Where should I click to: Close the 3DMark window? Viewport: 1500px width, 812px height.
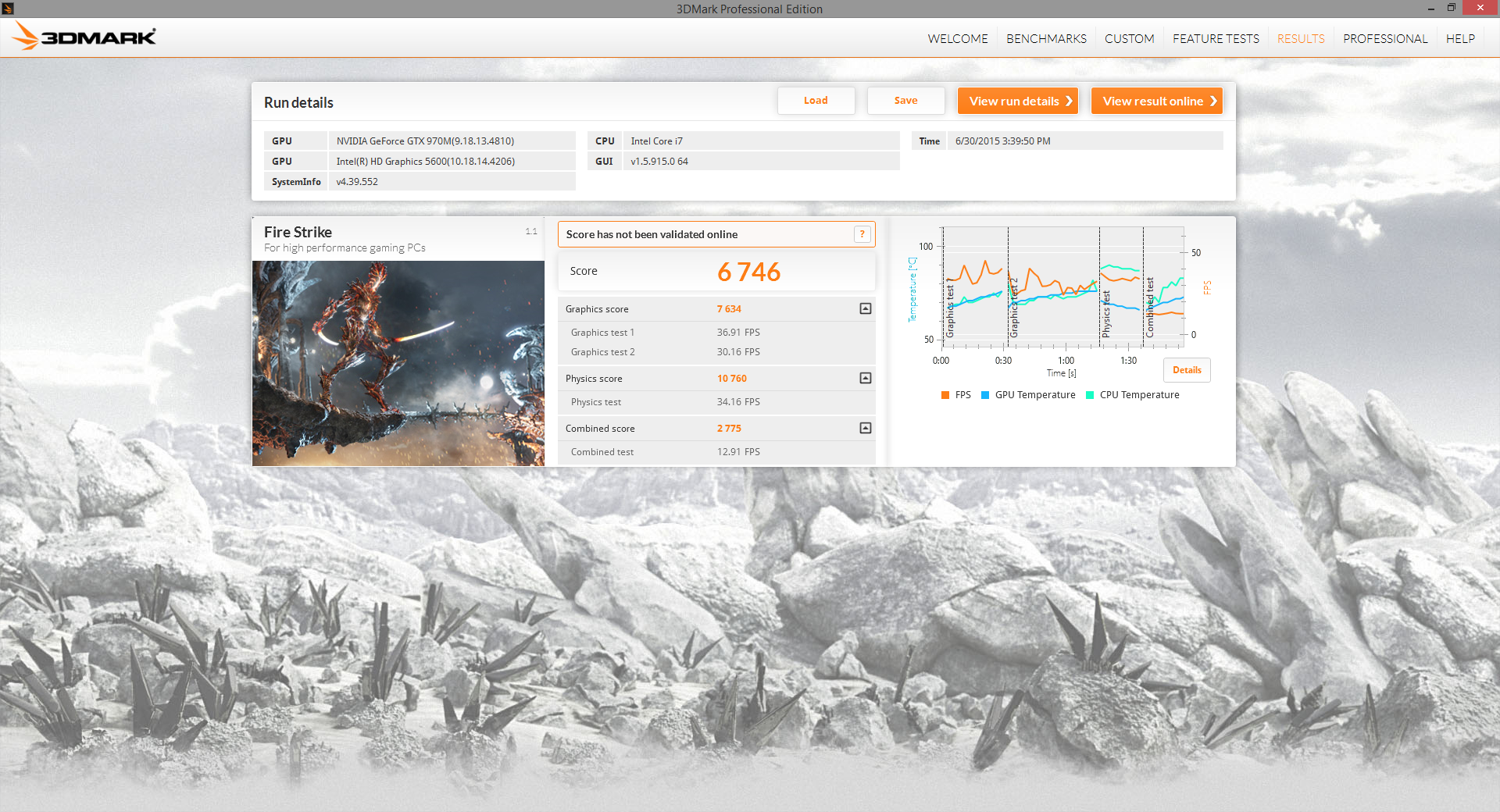[1480, 8]
